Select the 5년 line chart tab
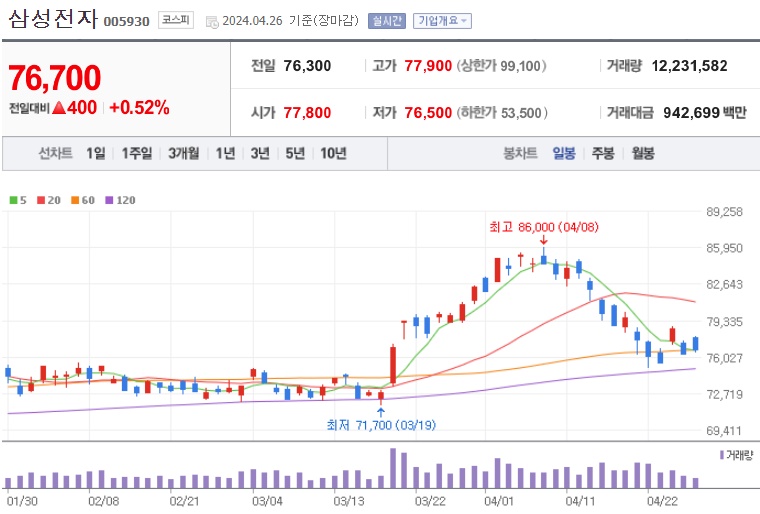Image resolution: width=760 pixels, height=514 pixels. [295, 154]
